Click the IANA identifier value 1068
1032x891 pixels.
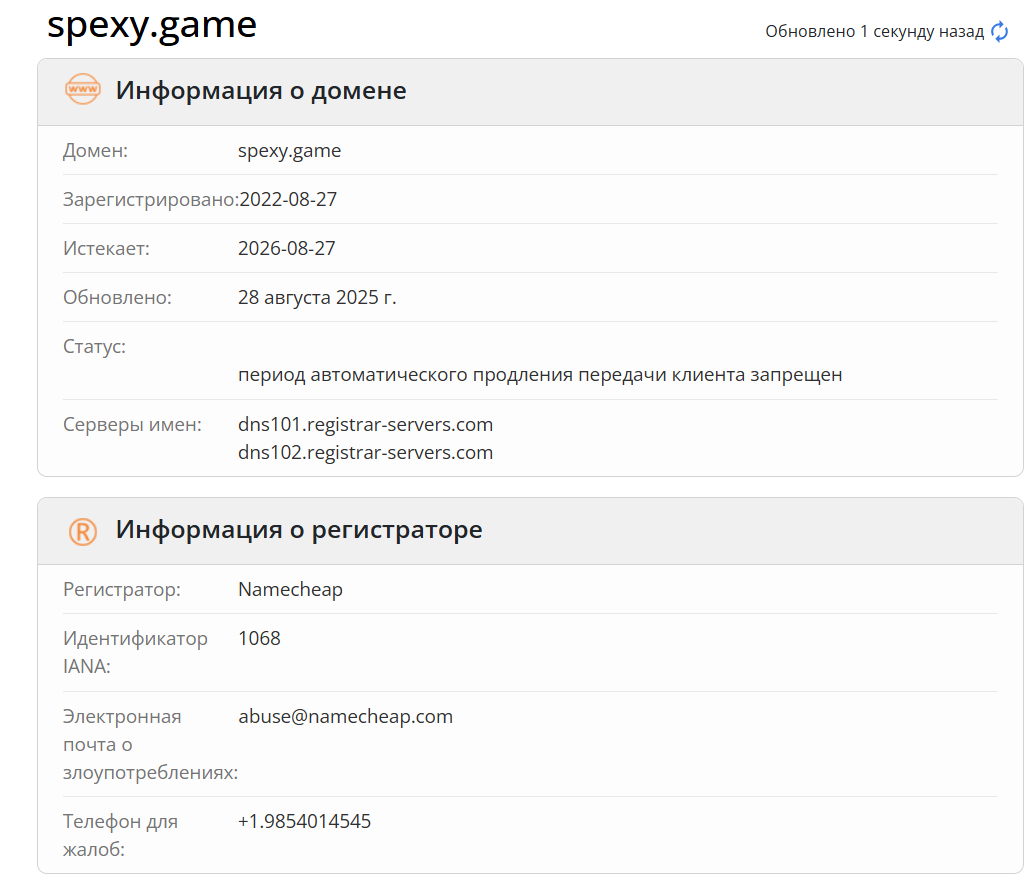[x=259, y=638]
